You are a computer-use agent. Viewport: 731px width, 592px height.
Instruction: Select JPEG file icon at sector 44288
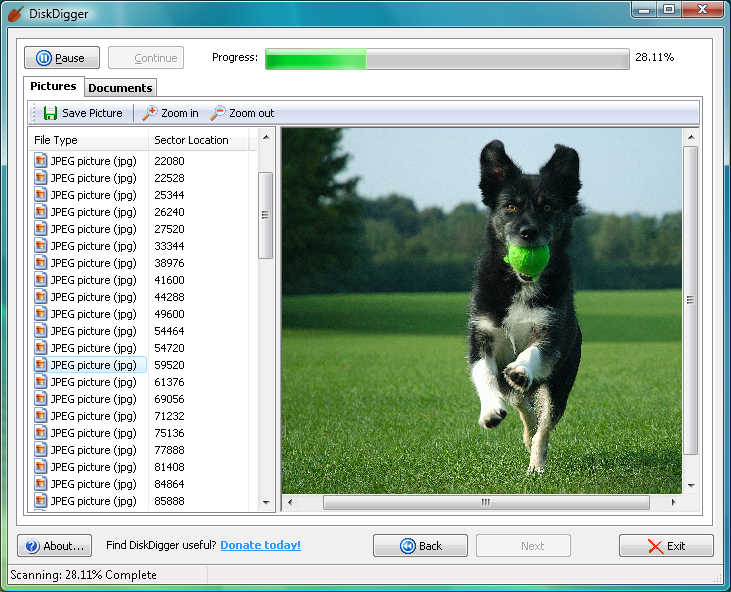click(41, 297)
